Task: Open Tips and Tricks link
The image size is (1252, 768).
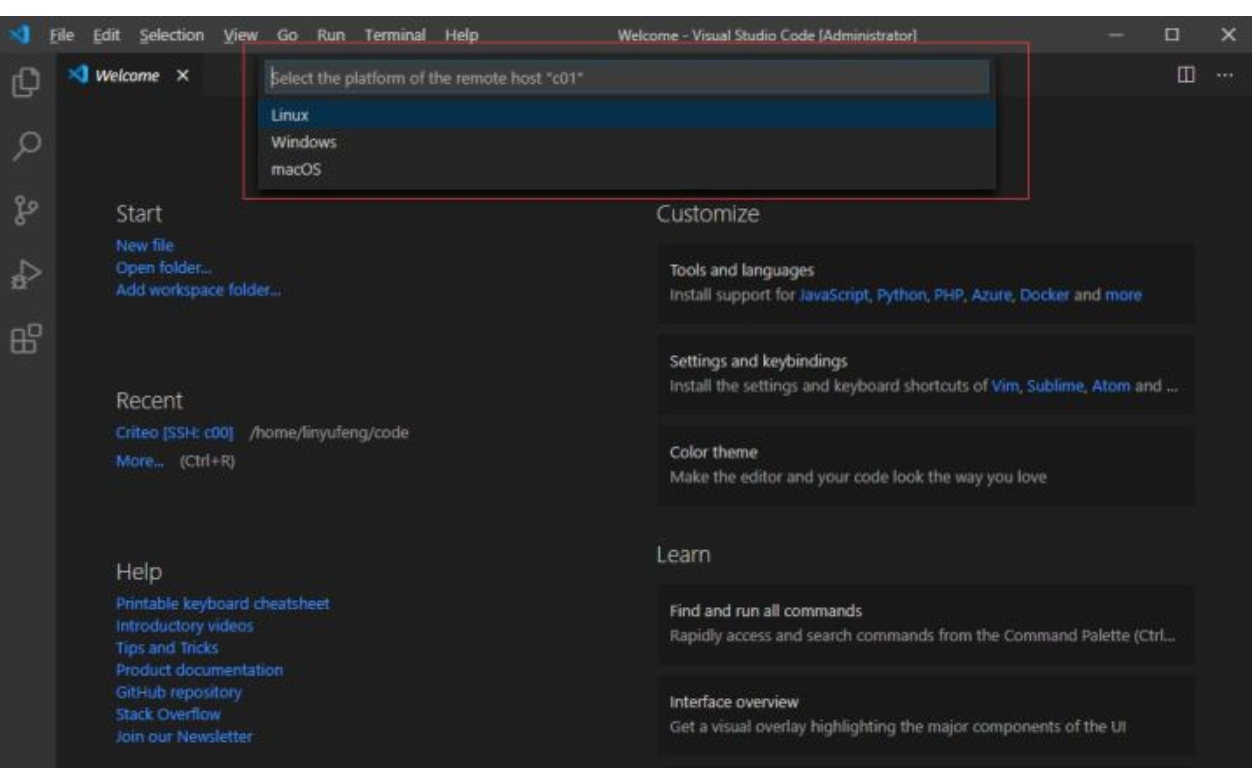Action: (167, 648)
